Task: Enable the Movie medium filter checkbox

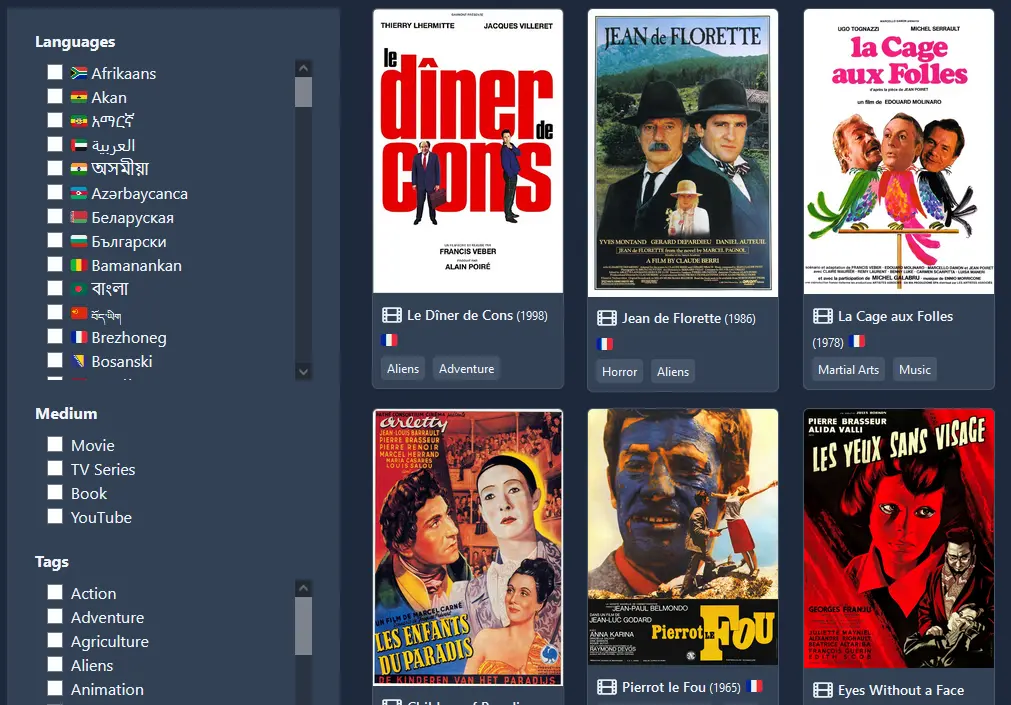Action: click(55, 444)
